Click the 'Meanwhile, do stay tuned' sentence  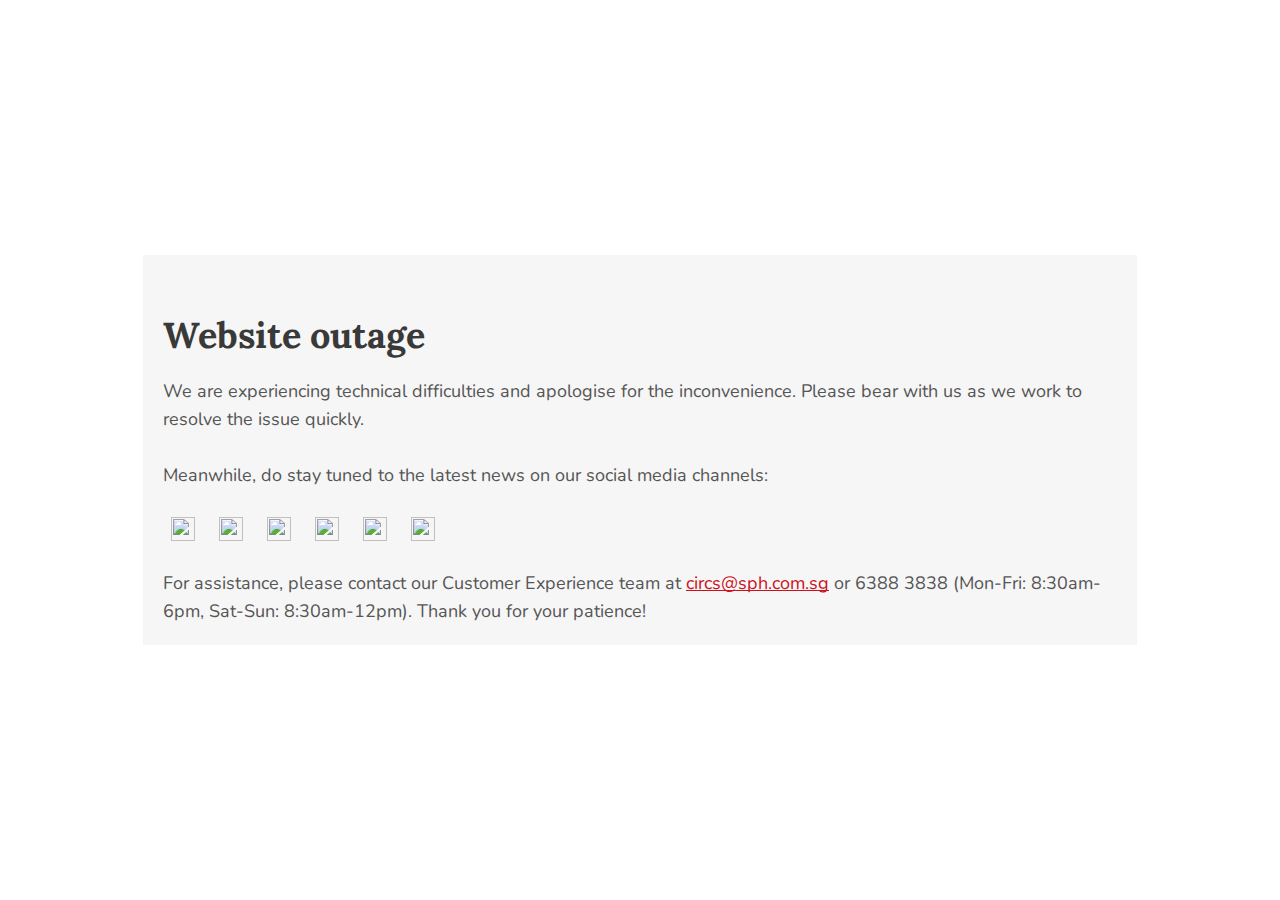point(465,475)
